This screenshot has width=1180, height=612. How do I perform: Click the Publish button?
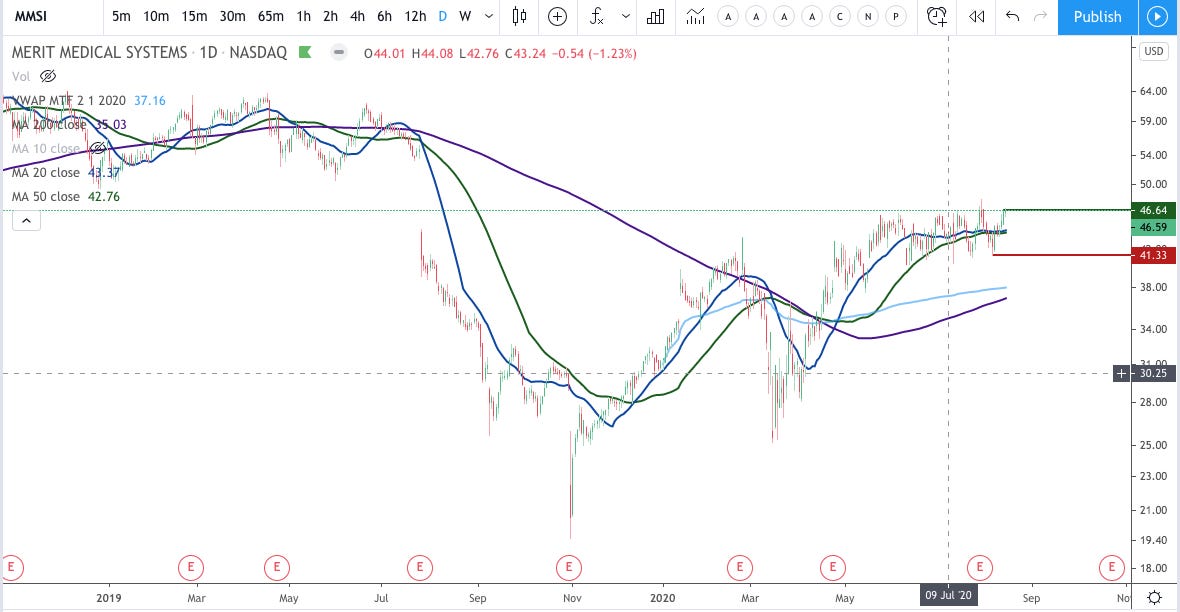click(x=1097, y=17)
